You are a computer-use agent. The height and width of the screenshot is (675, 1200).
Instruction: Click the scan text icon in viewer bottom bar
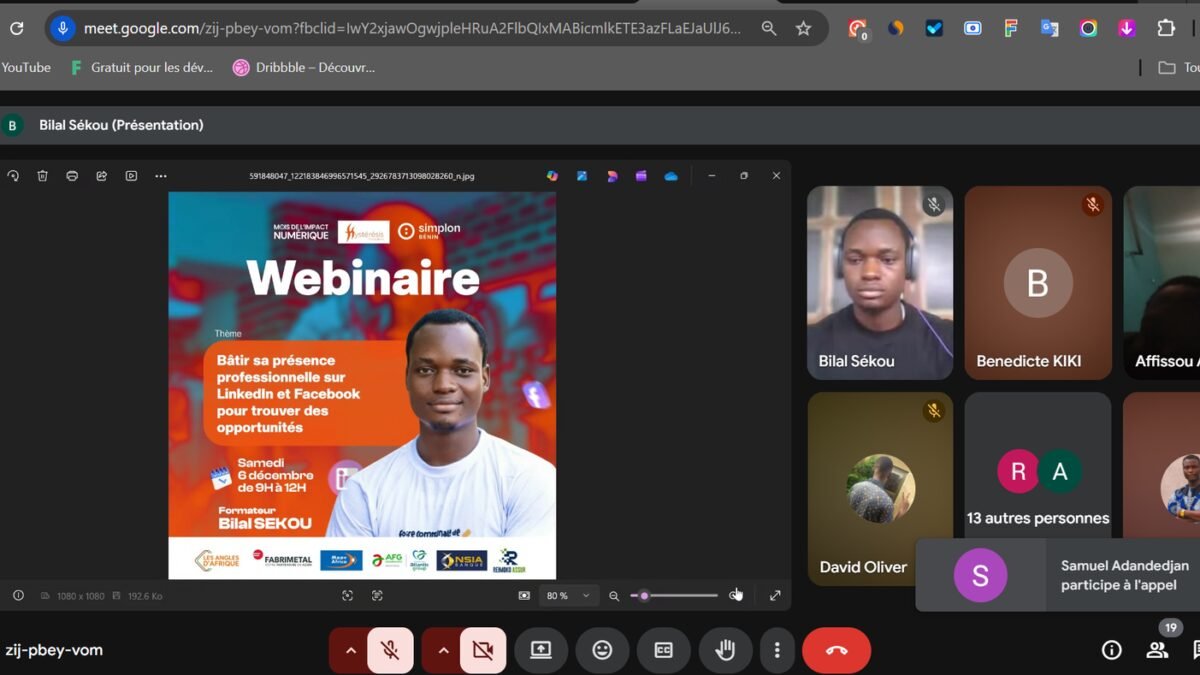pos(377,595)
